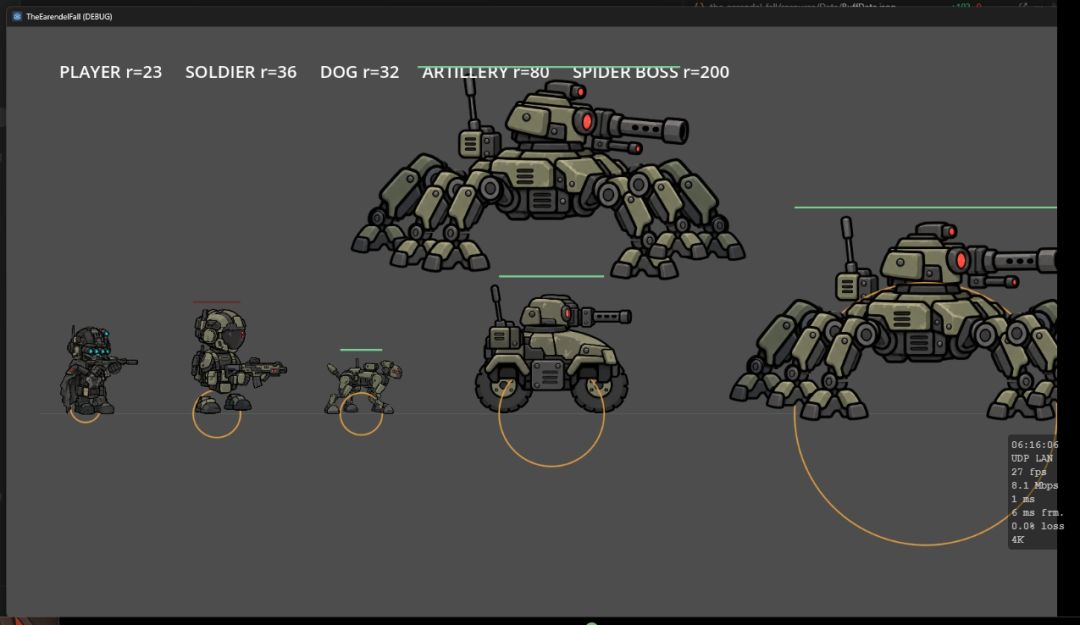Click the "6 ms frm." frame time readout
Image resolution: width=1080 pixels, height=625 pixels.
1037,513
